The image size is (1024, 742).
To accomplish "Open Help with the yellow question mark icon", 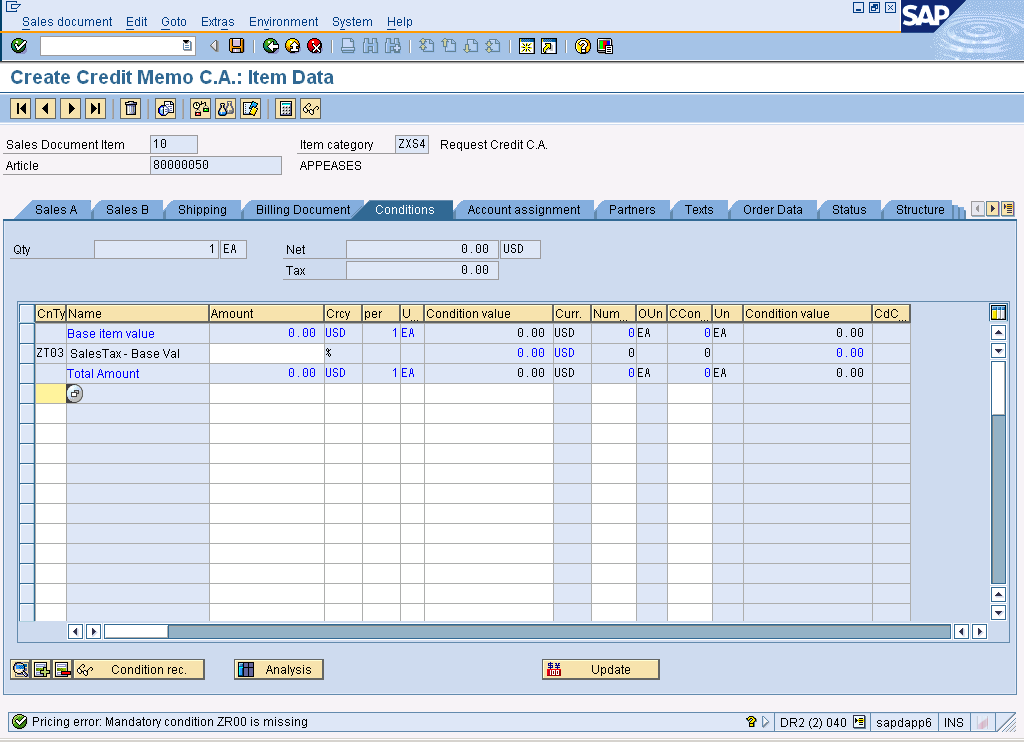I will (x=583, y=46).
